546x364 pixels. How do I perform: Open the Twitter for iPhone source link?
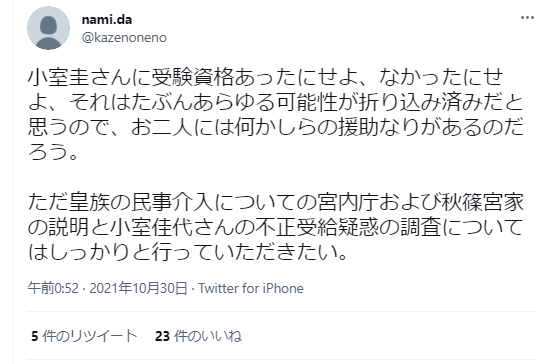251,288
